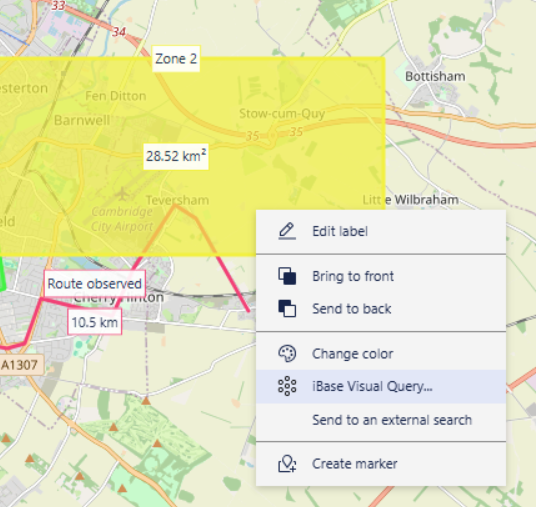The image size is (536, 510).
Task: Click the Zone 2 label
Action: tap(176, 59)
